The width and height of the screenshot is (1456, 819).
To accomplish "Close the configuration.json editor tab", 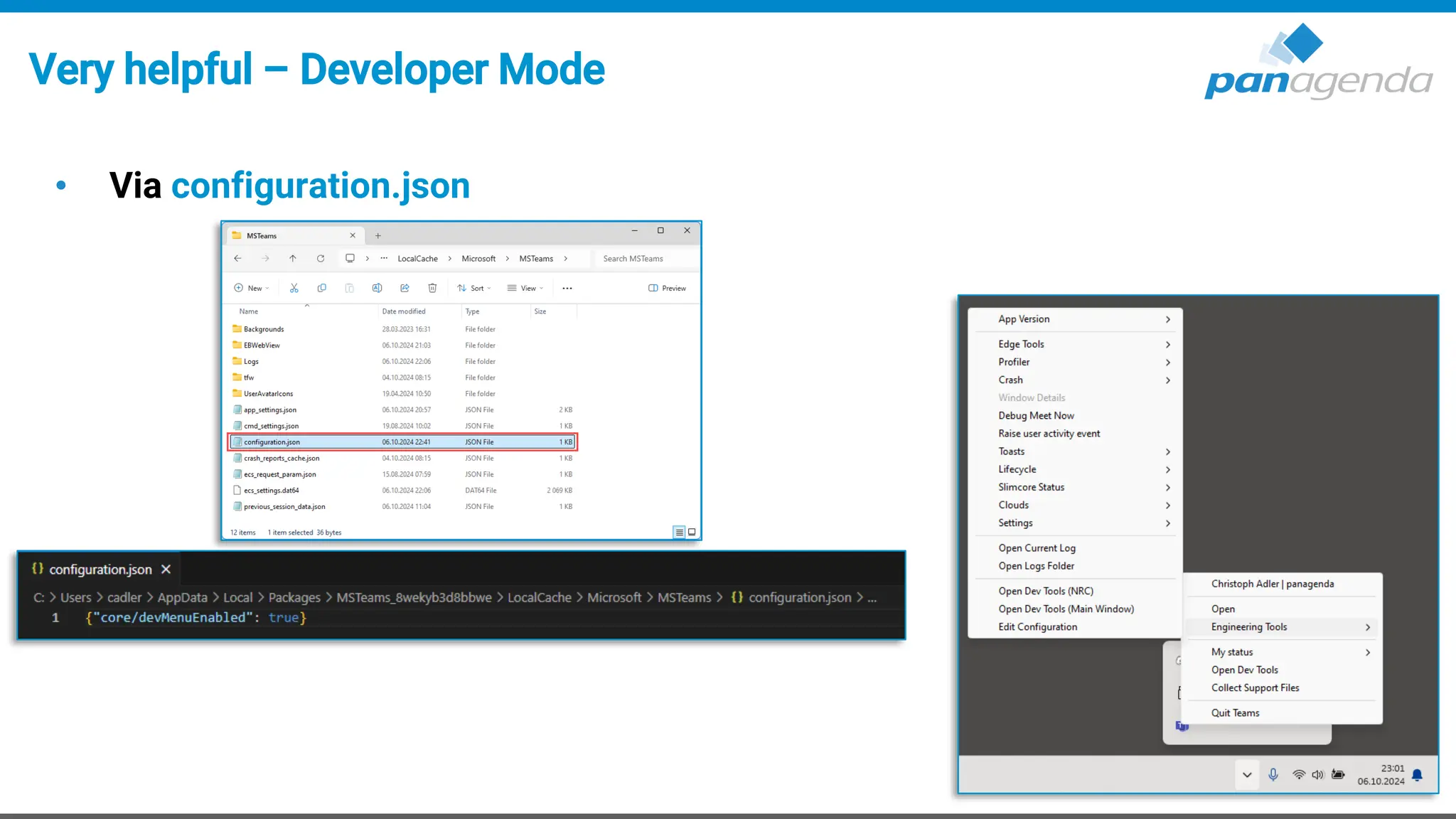I will [166, 569].
